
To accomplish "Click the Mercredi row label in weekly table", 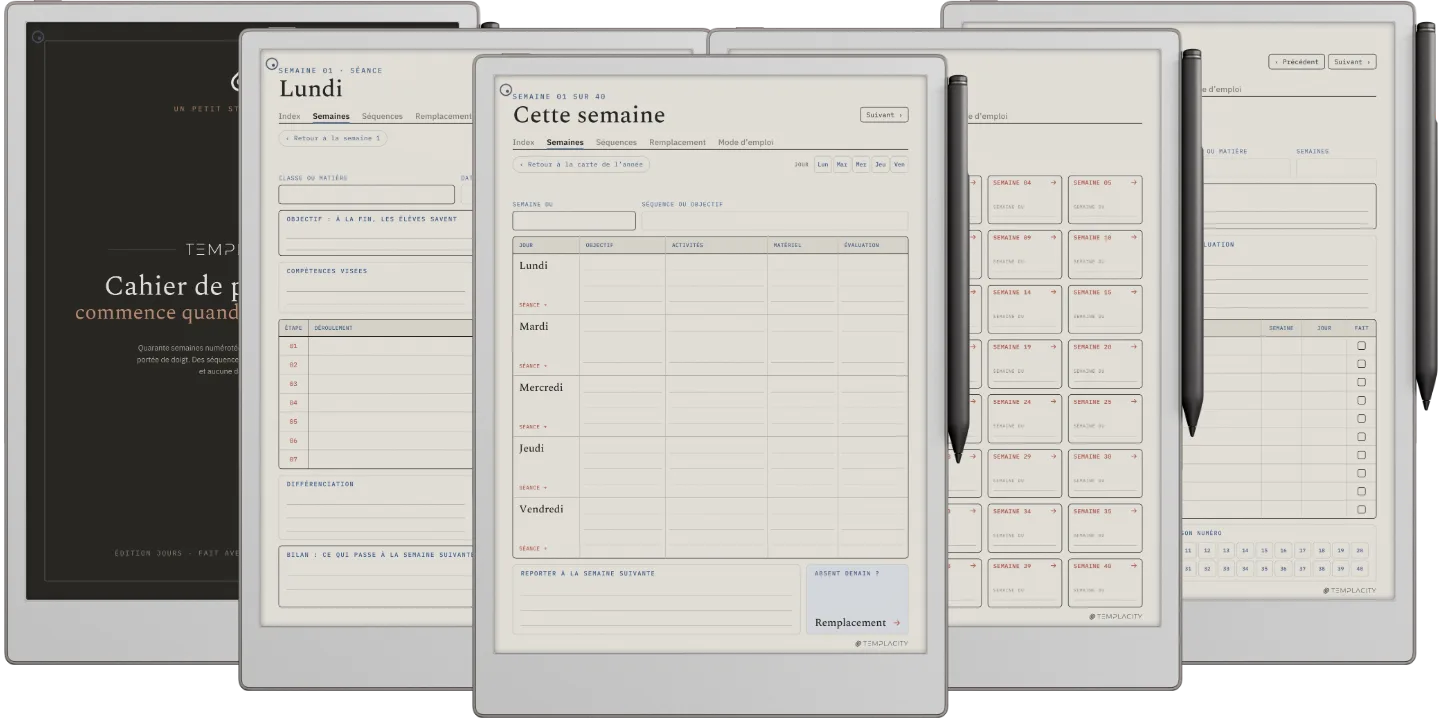I will [x=541, y=388].
